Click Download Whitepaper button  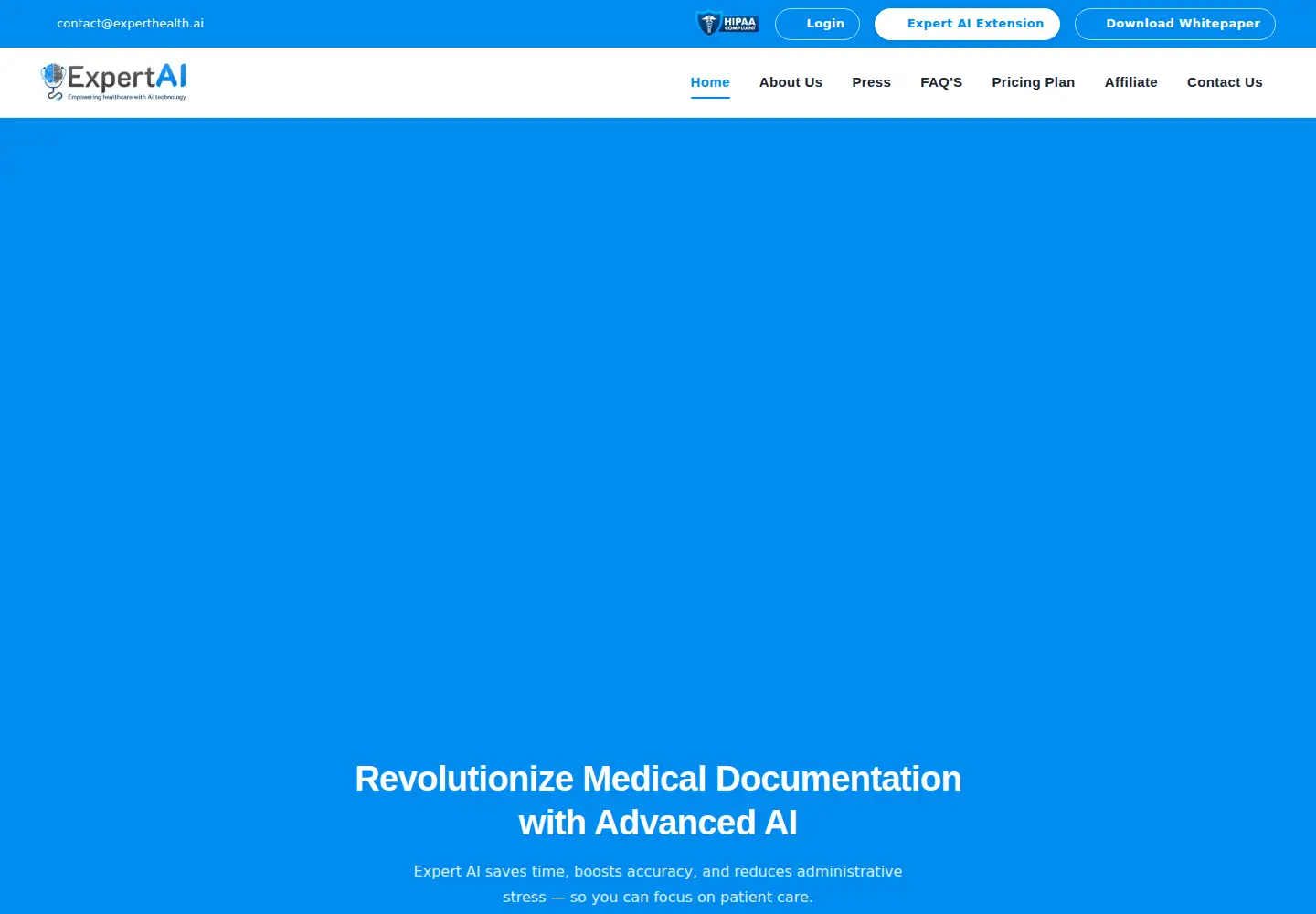pos(1175,24)
